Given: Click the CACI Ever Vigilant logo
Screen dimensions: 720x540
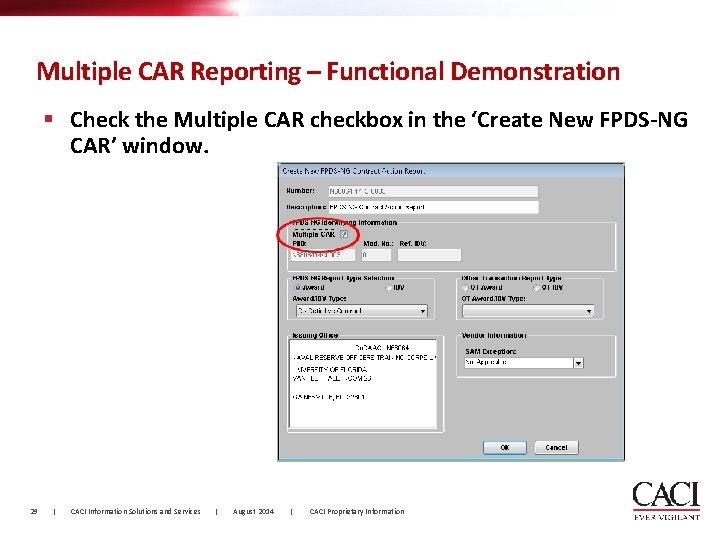Looking at the screenshot, I should (666, 501).
